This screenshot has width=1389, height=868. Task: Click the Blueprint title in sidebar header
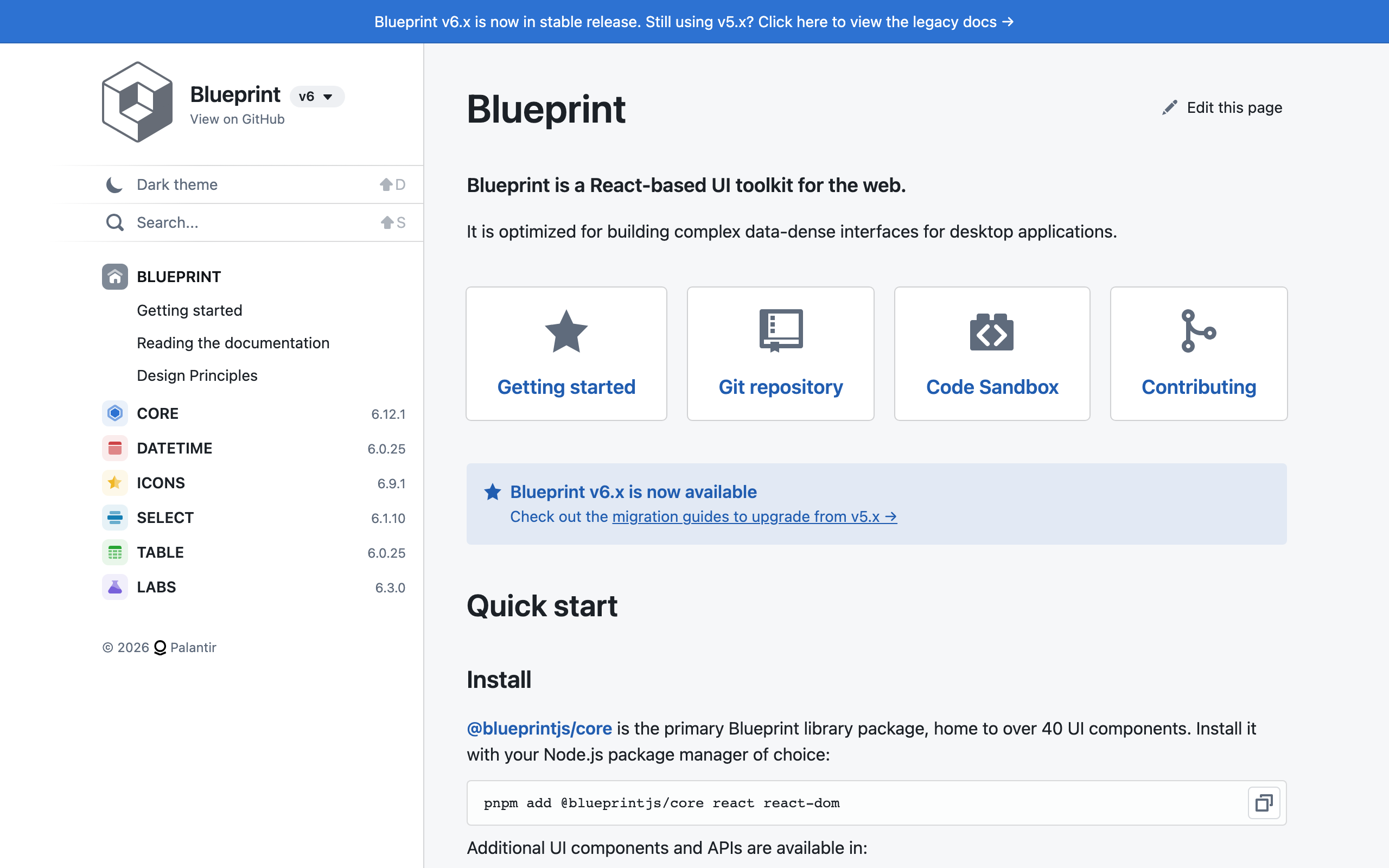(x=235, y=95)
